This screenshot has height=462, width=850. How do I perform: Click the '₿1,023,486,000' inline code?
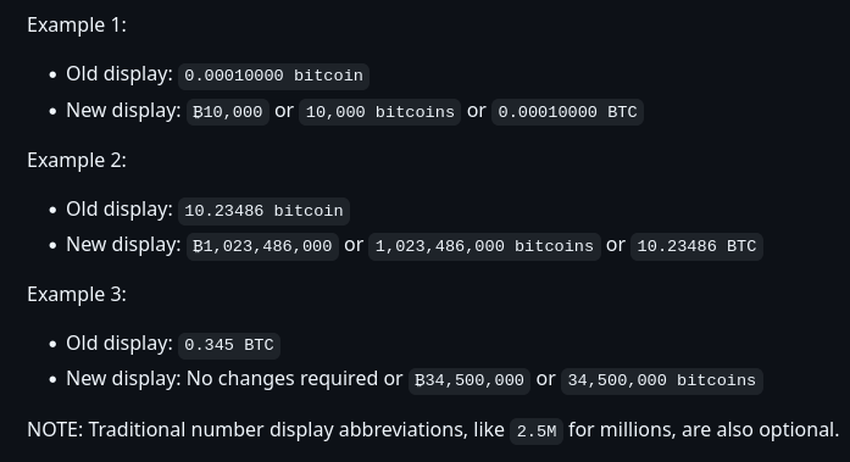coord(262,246)
